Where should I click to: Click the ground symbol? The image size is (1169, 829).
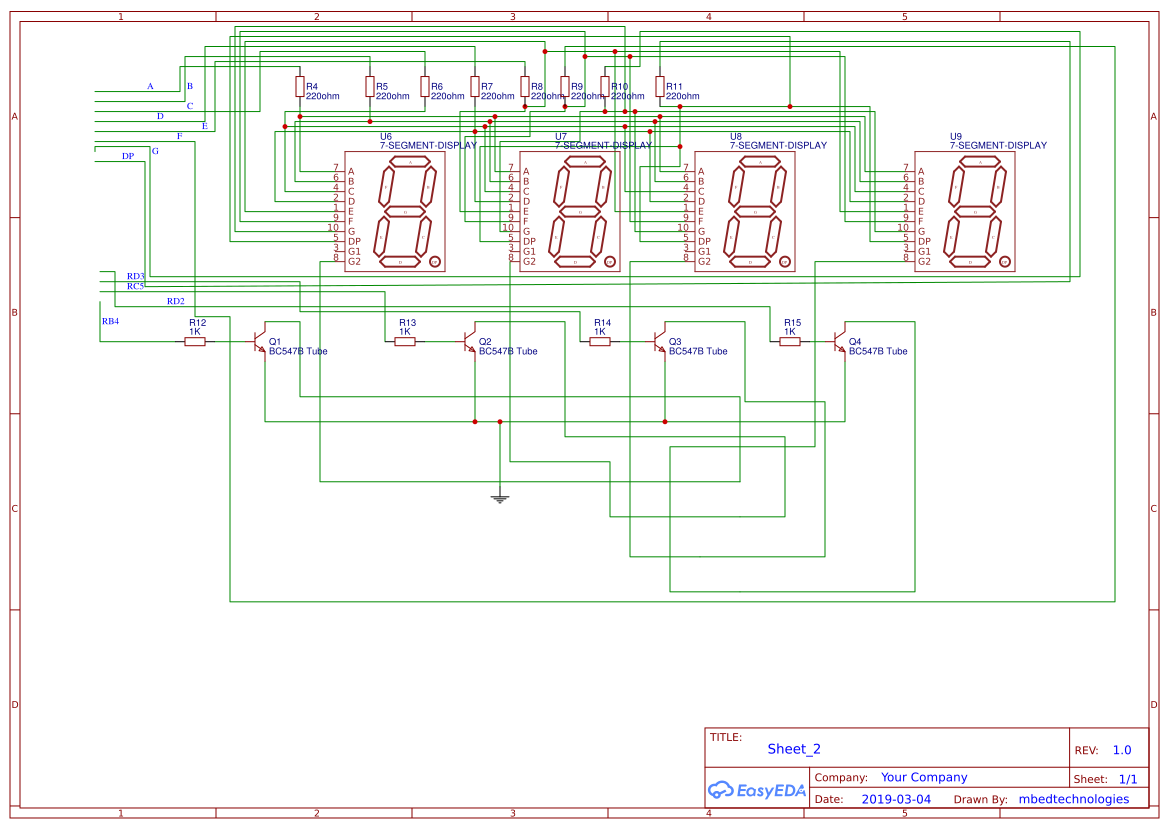pos(500,497)
